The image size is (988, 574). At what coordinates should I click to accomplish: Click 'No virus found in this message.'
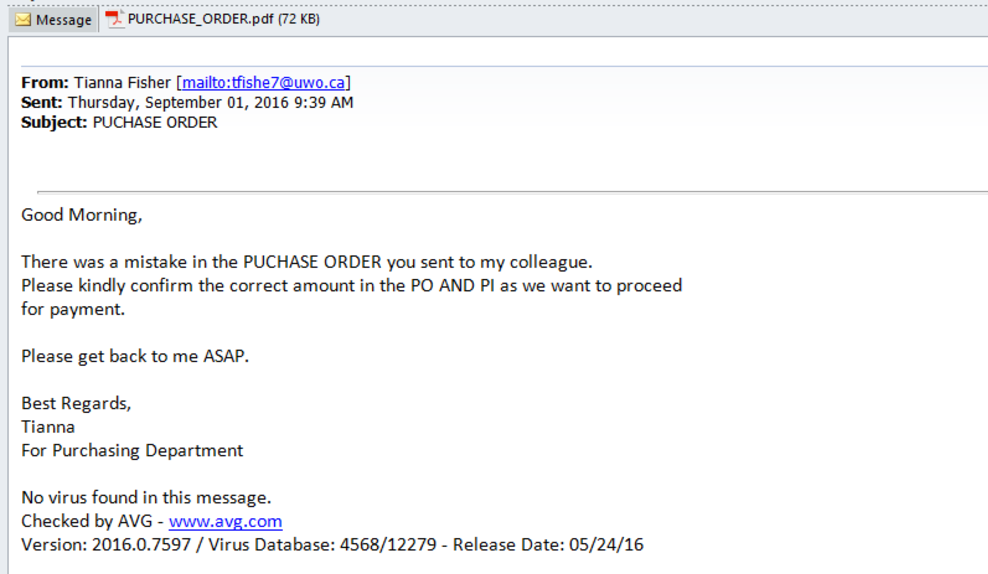click(146, 498)
